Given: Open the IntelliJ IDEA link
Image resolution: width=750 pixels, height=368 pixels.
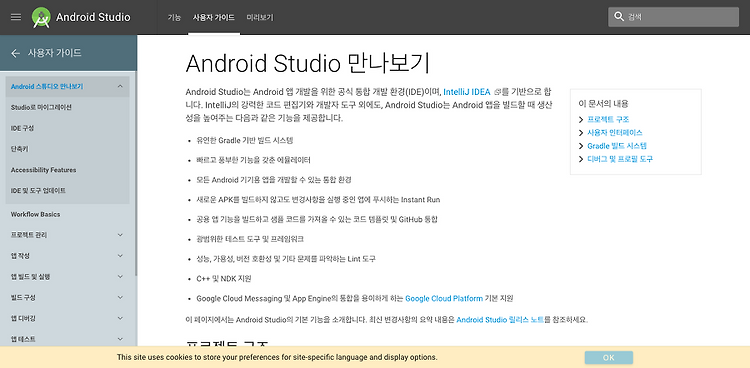Looking at the screenshot, I should point(467,91).
